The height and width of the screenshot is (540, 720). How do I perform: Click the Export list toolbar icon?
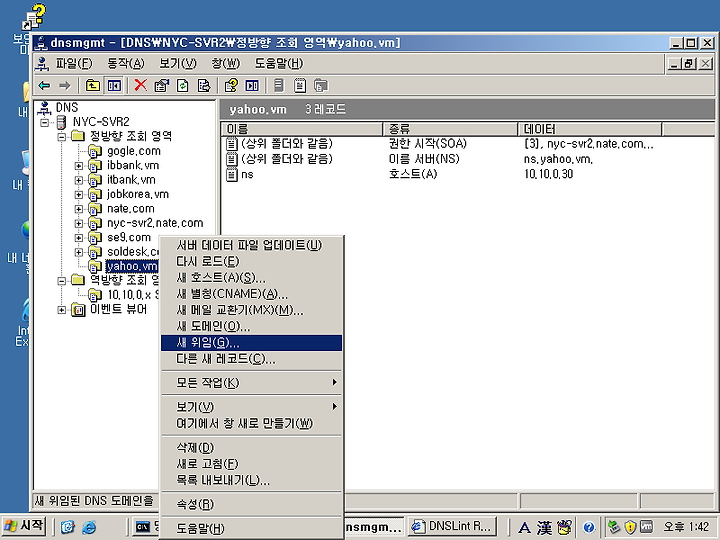203,85
